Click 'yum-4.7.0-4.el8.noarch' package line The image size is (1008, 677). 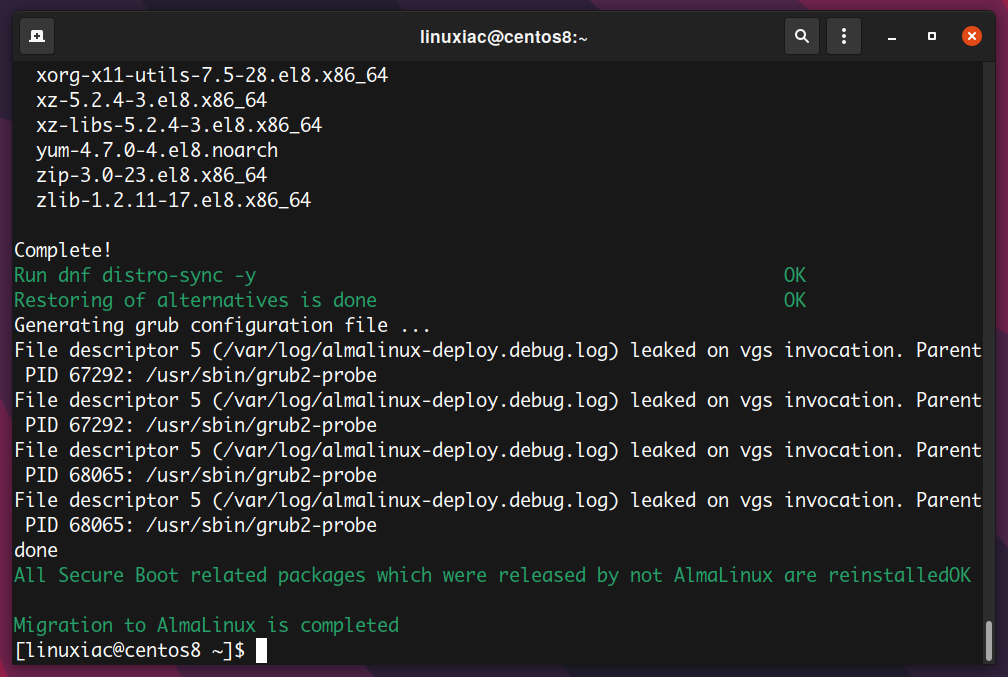pyautogui.click(x=157, y=150)
